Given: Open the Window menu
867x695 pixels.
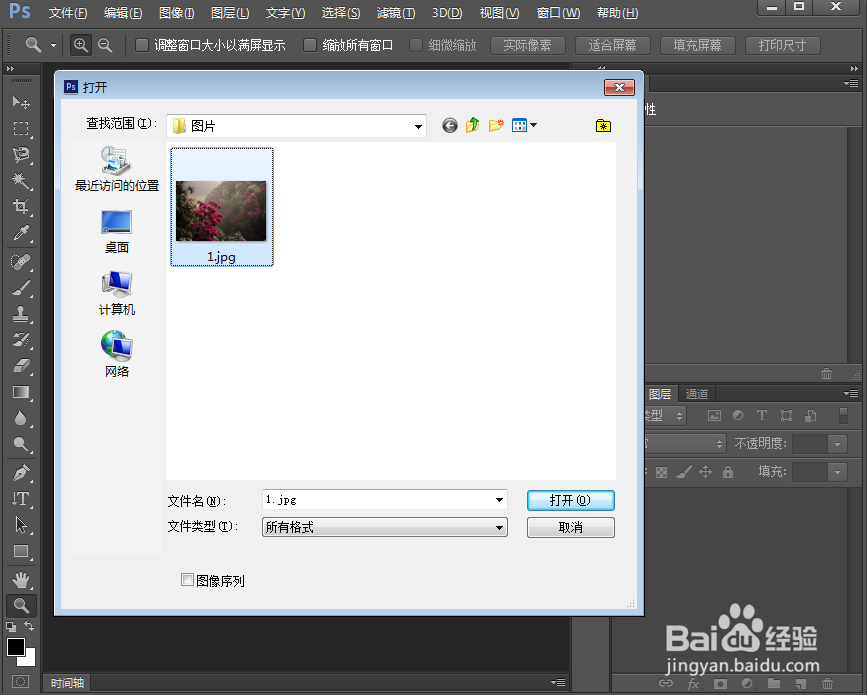Looking at the screenshot, I should click(x=558, y=13).
